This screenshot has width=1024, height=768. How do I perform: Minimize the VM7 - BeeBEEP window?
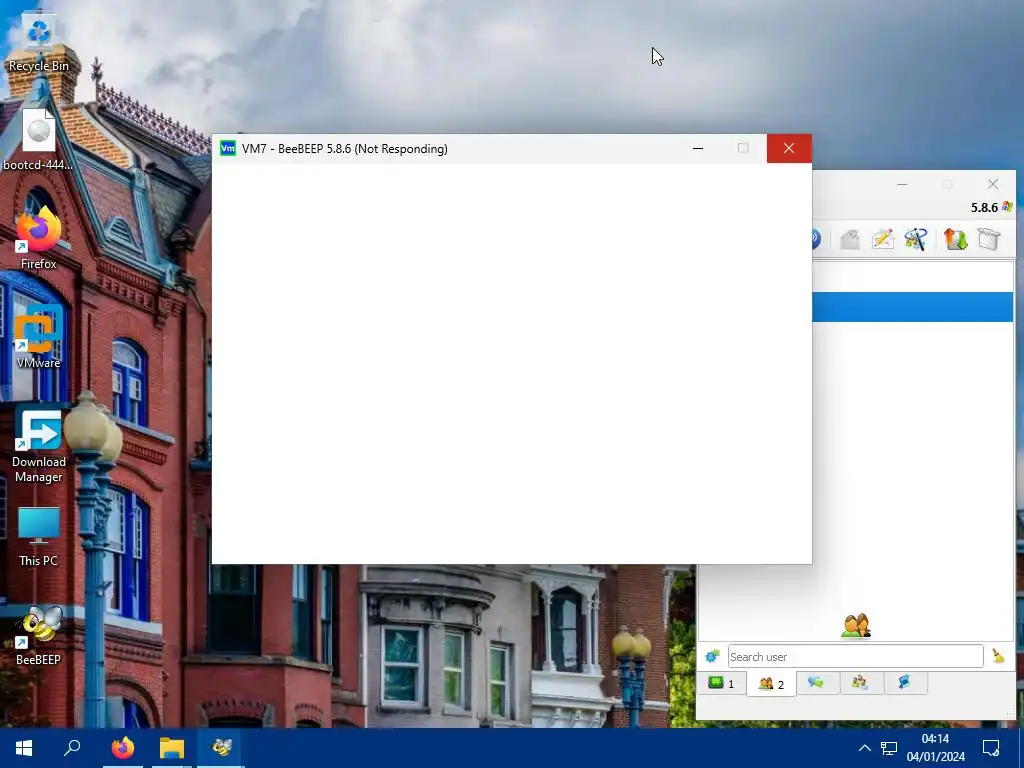(697, 148)
